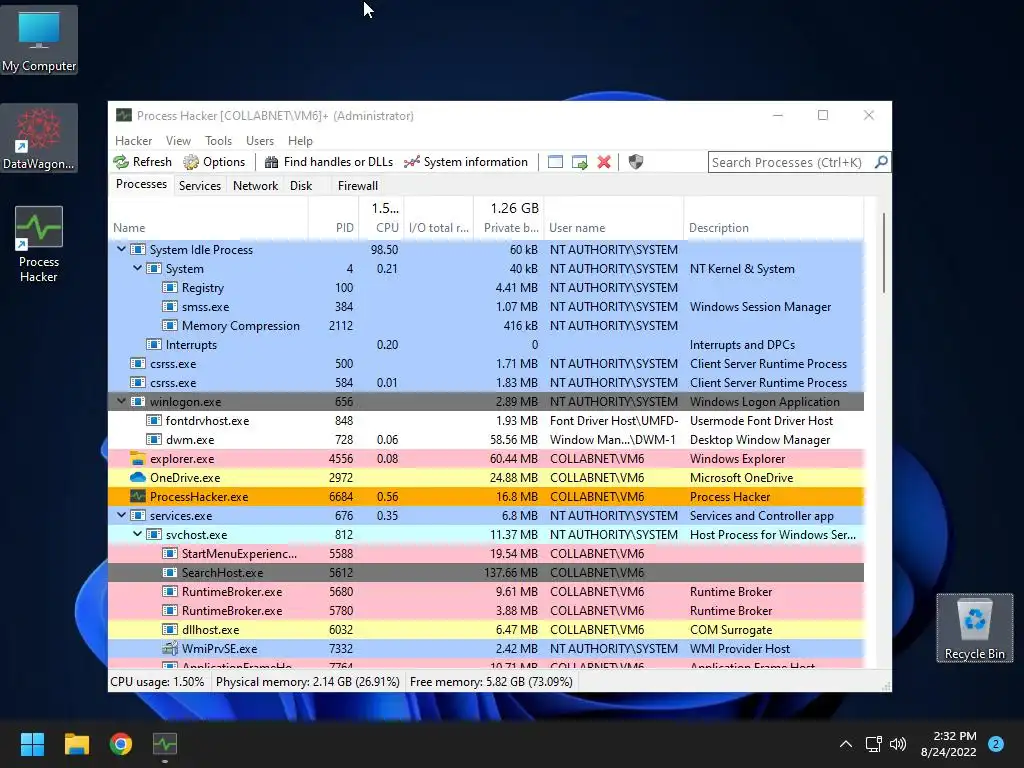Select the Processes tab
Screen dimensions: 1024x768
click(141, 184)
